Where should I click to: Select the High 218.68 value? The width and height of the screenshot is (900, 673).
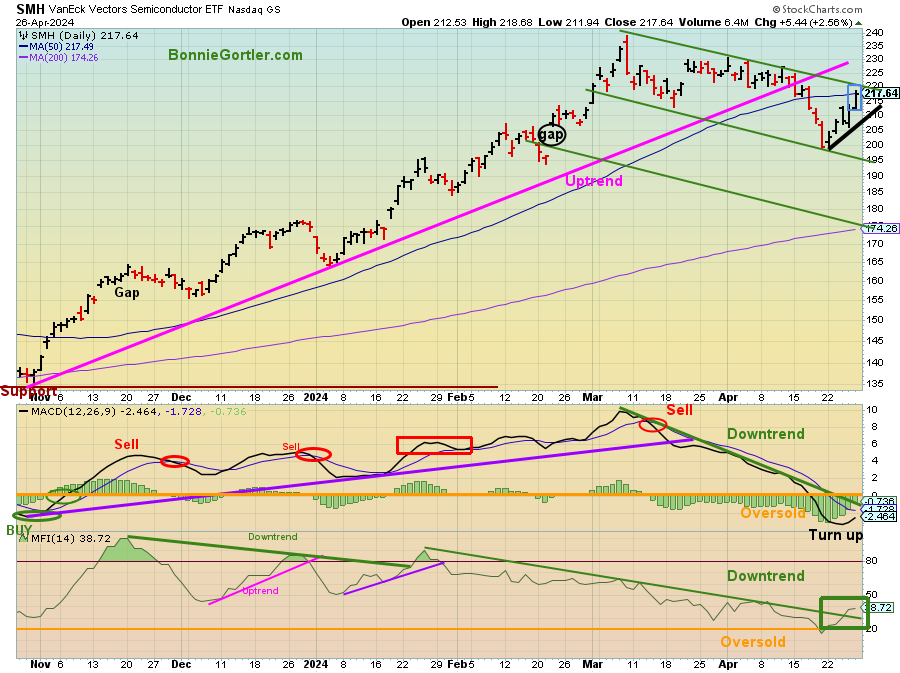[x=502, y=22]
